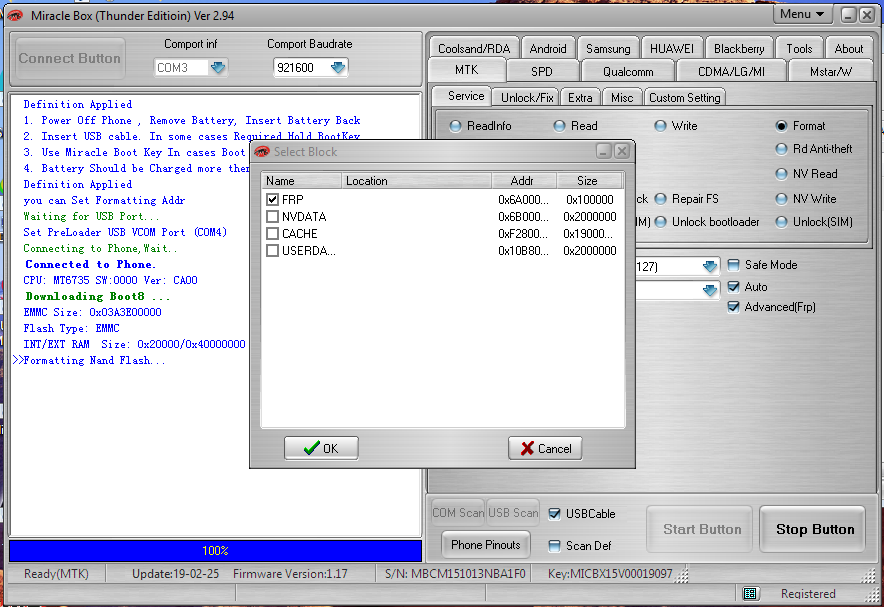Viewport: 884px width, 607px height.
Task: Click the Connect Button
Action: click(70, 58)
